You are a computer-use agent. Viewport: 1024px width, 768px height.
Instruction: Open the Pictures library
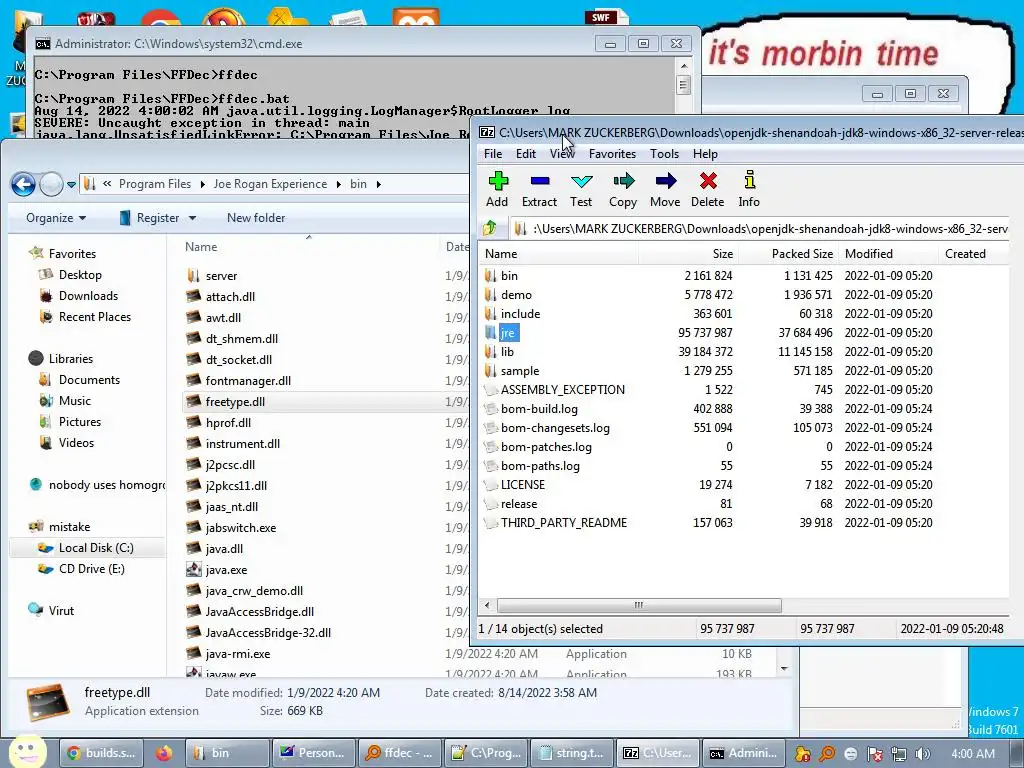click(80, 421)
